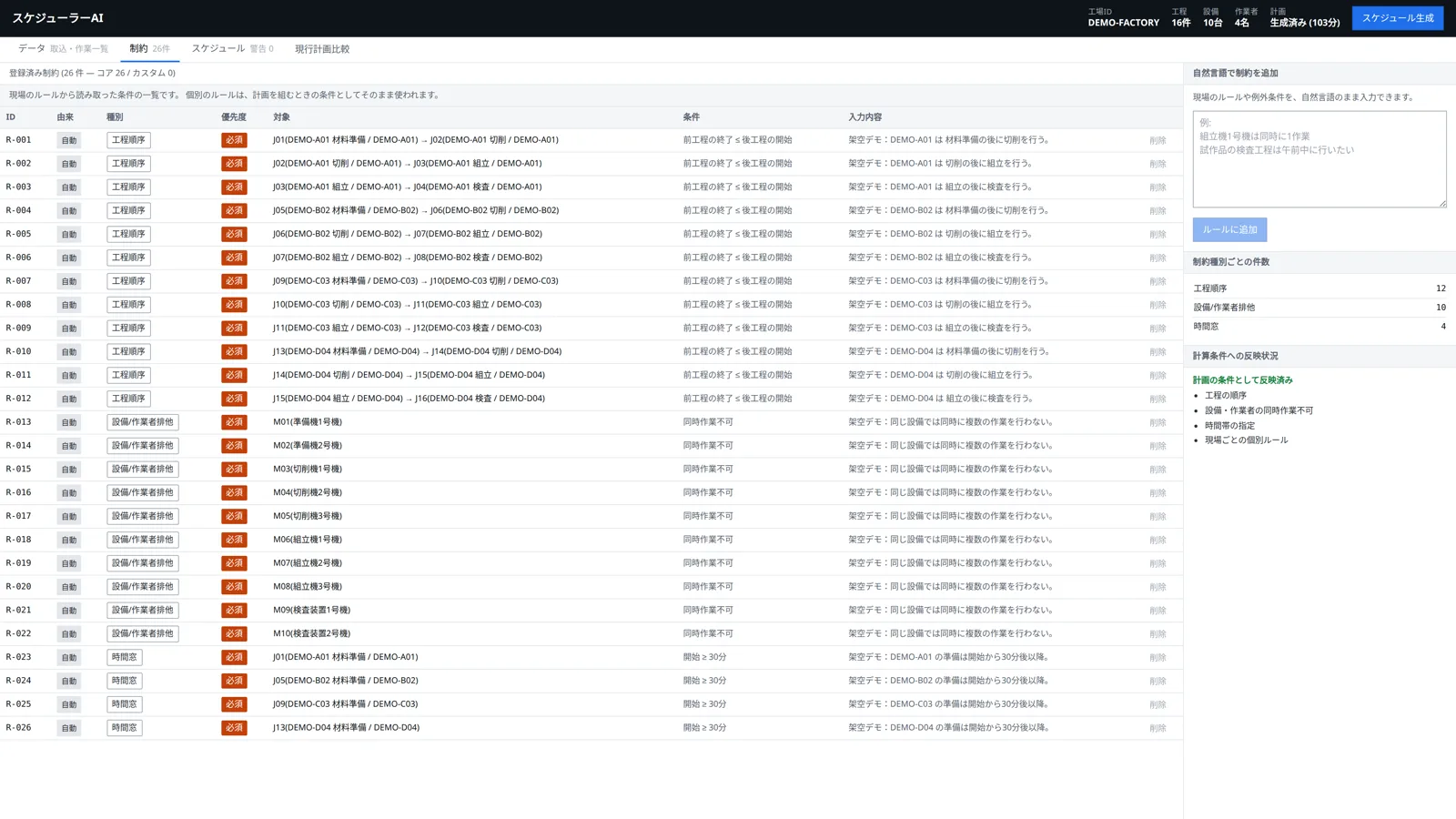Click 現場ごとの個別ルール list item
Screen dimensions: 1456x819
pyautogui.click(x=1246, y=440)
